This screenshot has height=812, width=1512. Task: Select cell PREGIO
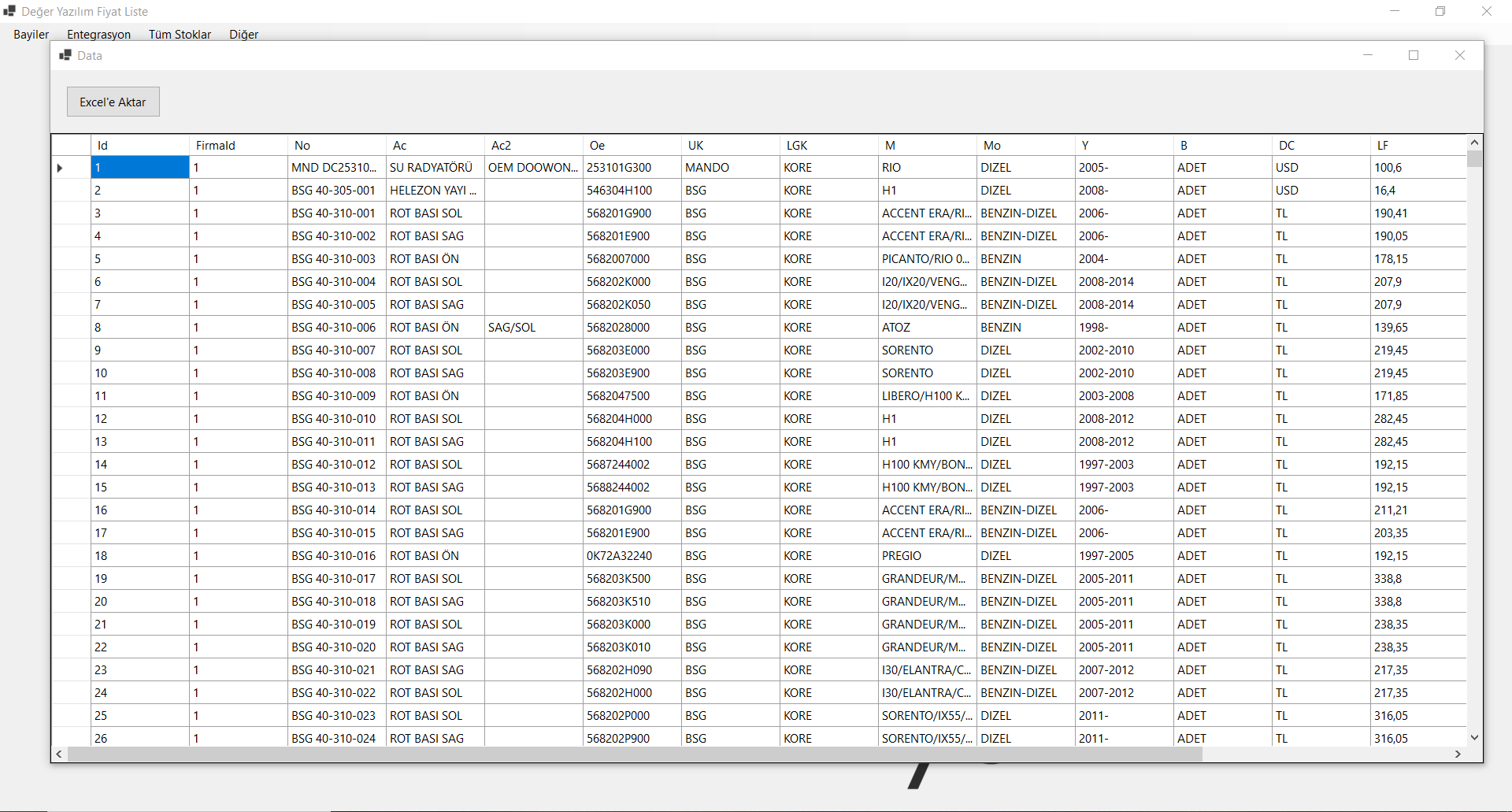click(928, 555)
